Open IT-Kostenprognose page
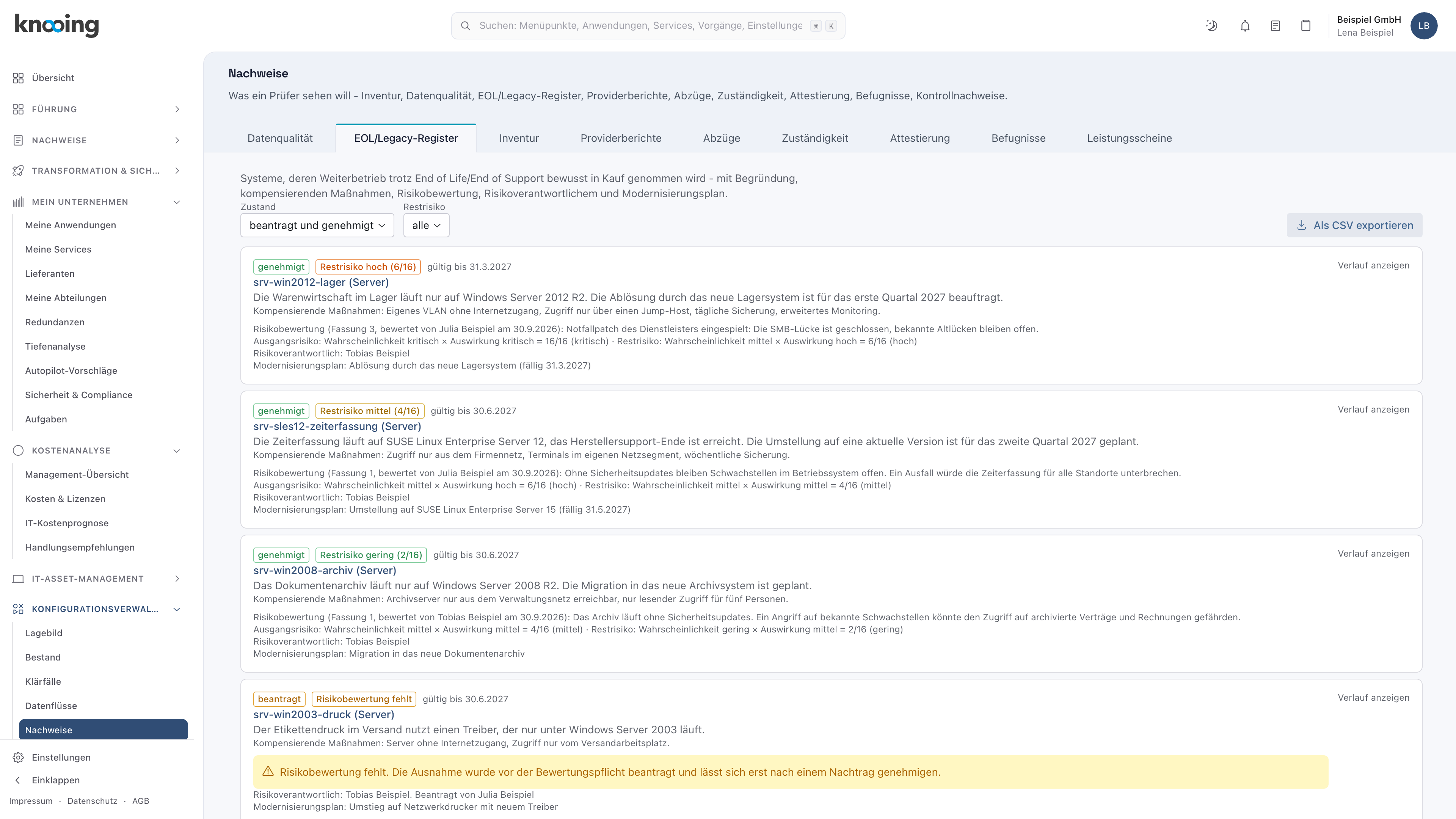This screenshot has width=1456, height=819. point(67,523)
